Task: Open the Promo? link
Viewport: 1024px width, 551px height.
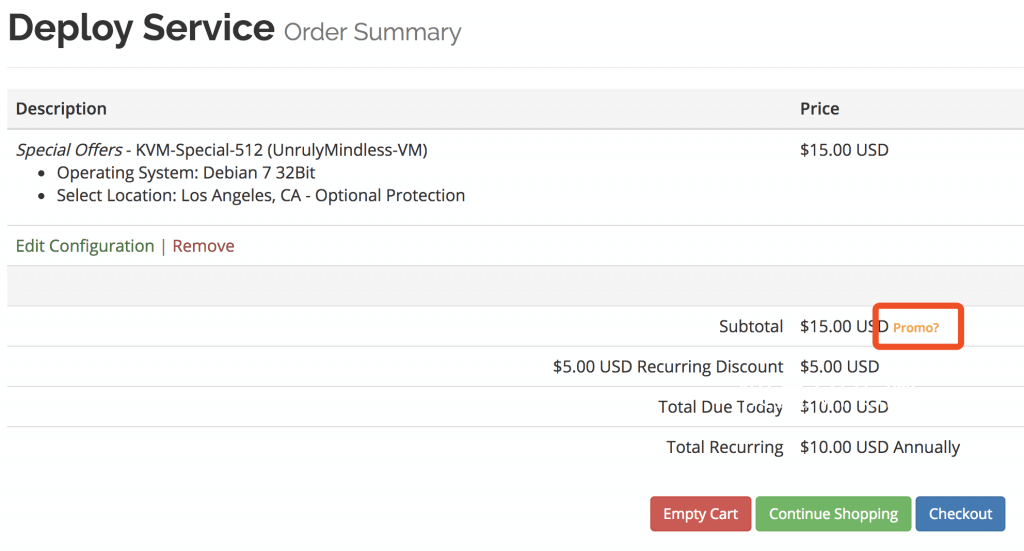Action: click(916, 328)
